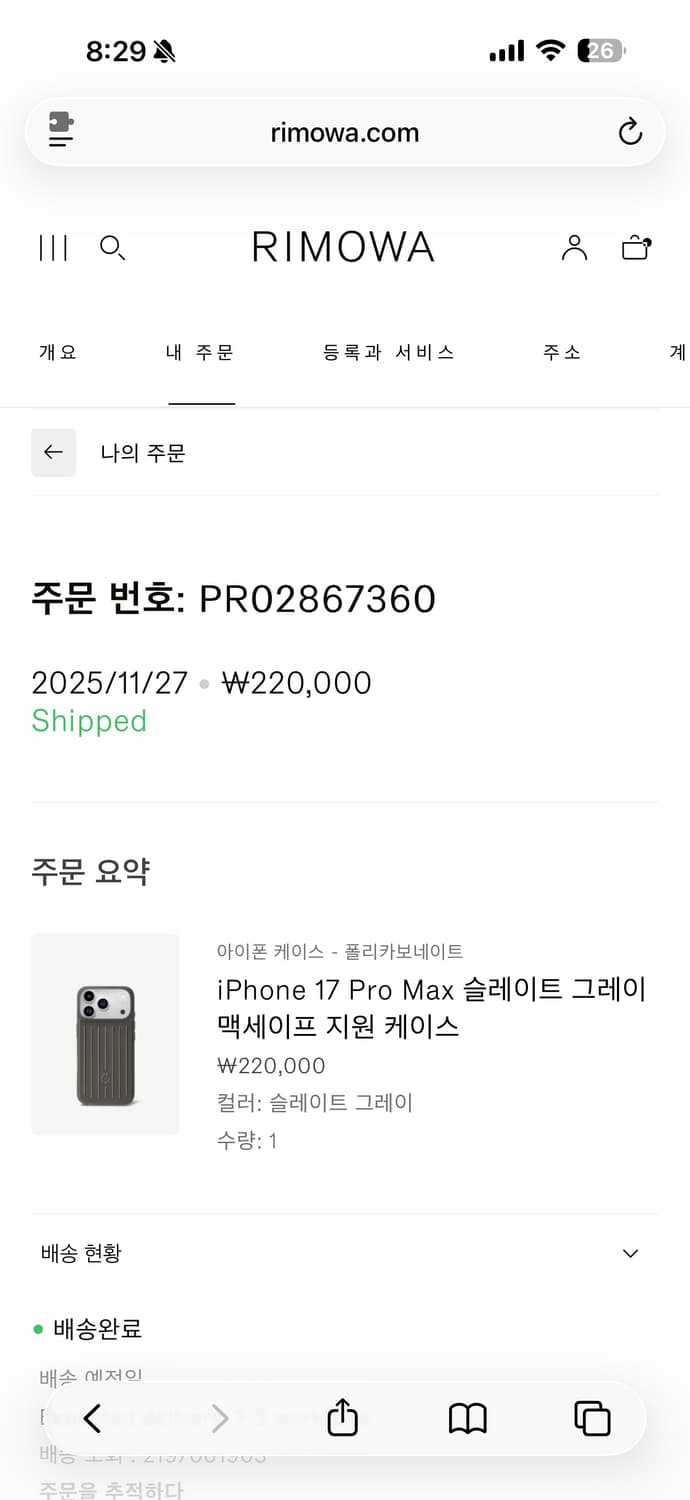Open the account profile icon

(574, 248)
